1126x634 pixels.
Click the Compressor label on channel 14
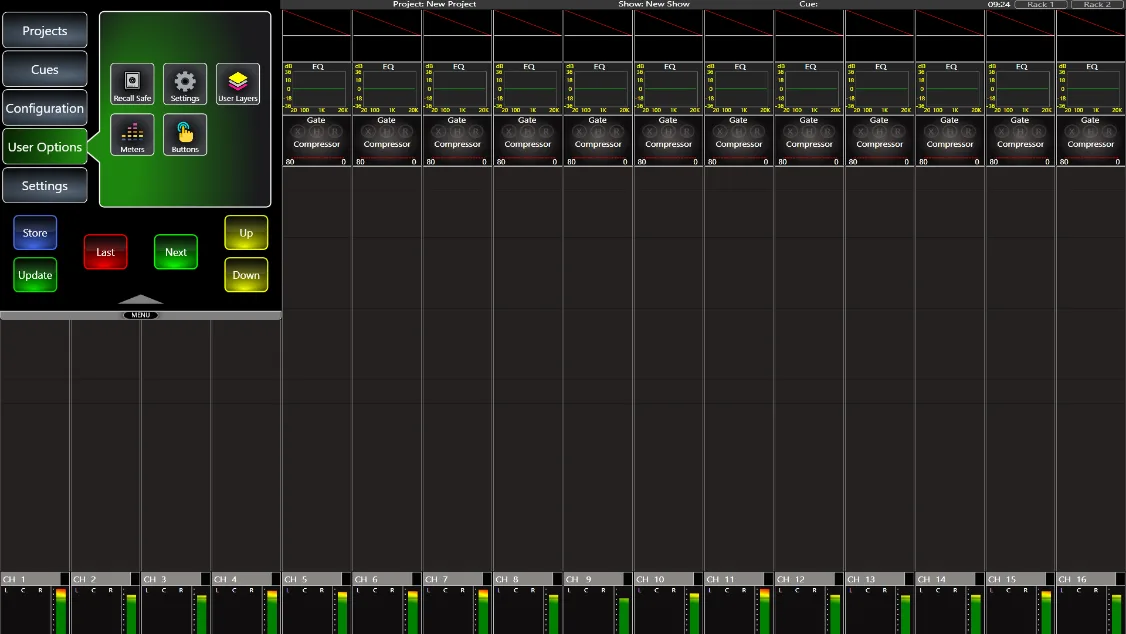pos(950,144)
